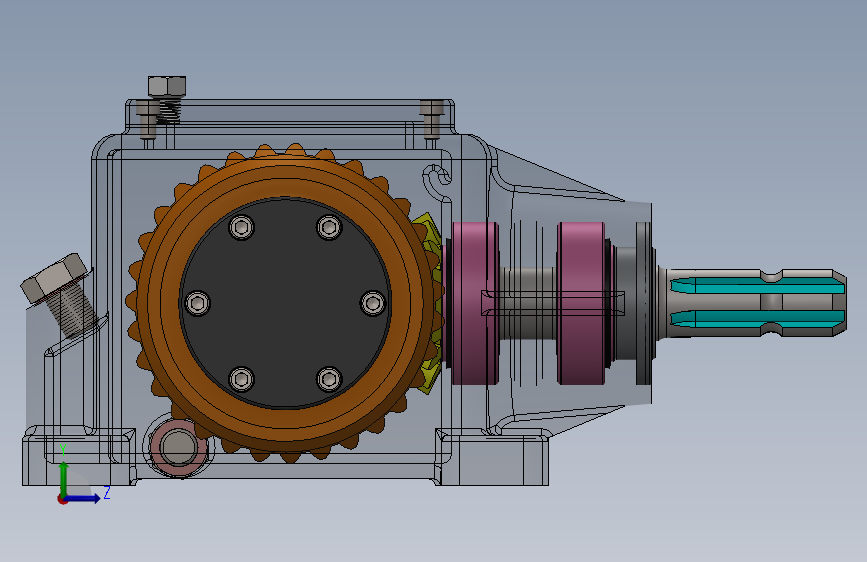Select the pink bearing at the housing bottom

(178, 448)
